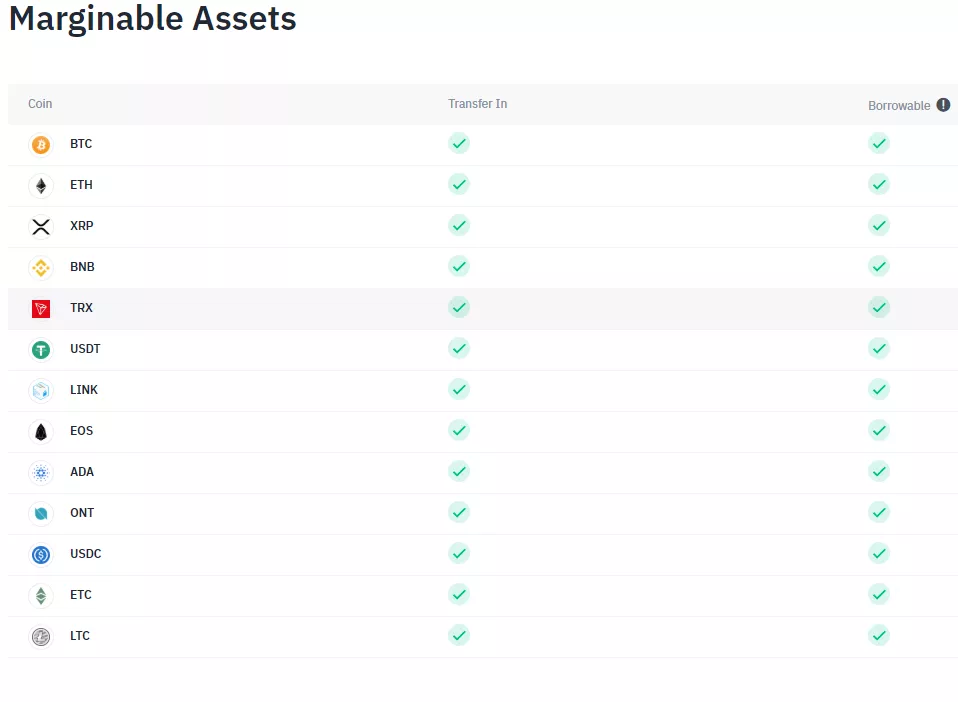Click the red TRX coin icon

(40, 308)
